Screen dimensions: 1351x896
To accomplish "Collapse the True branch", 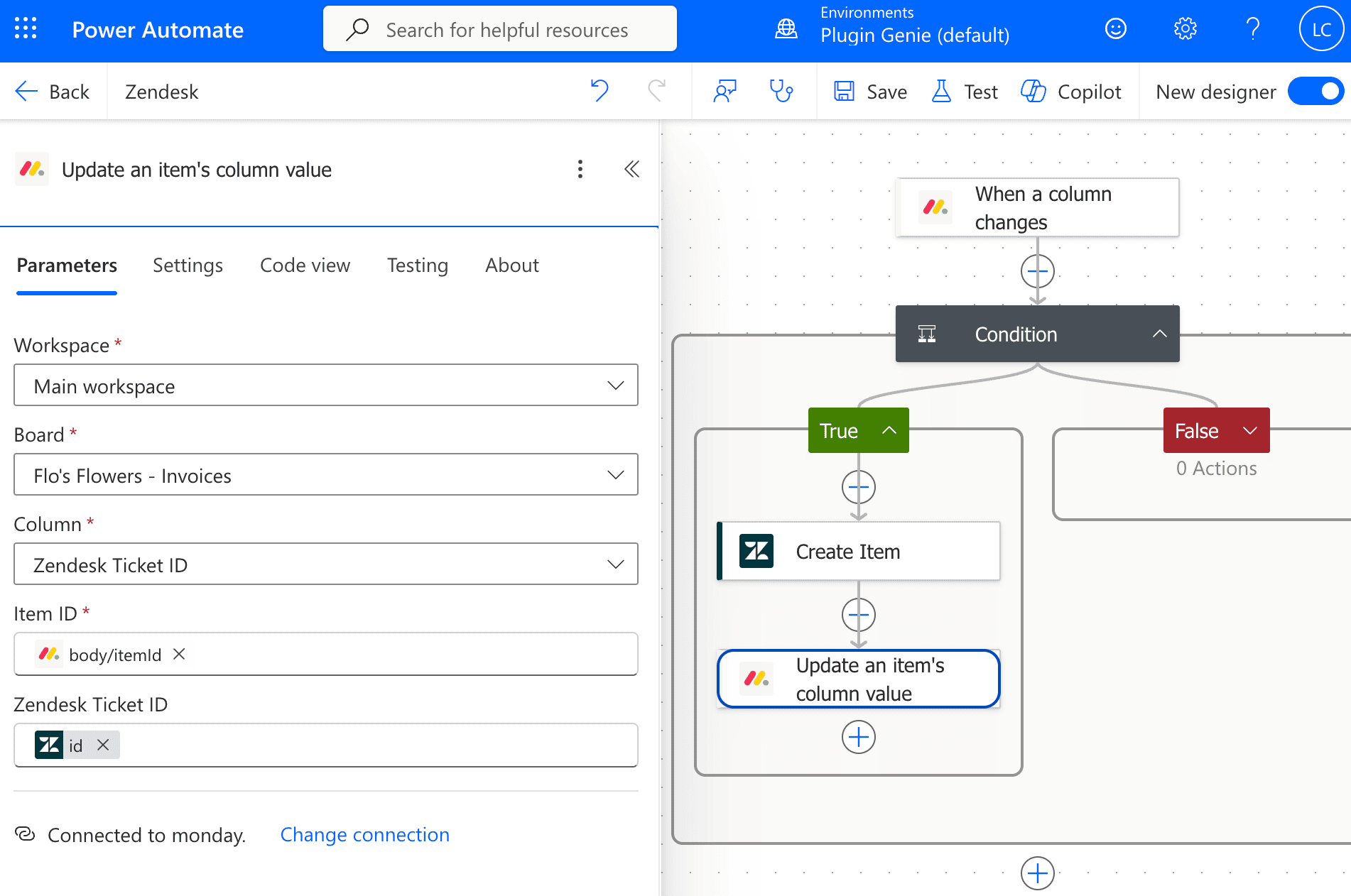I will (x=889, y=430).
